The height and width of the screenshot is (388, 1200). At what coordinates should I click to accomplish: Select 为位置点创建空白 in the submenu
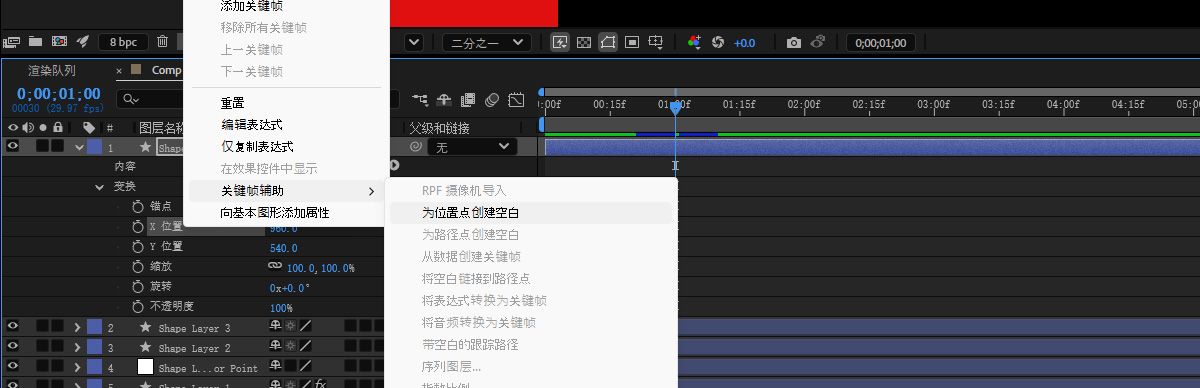530,213
